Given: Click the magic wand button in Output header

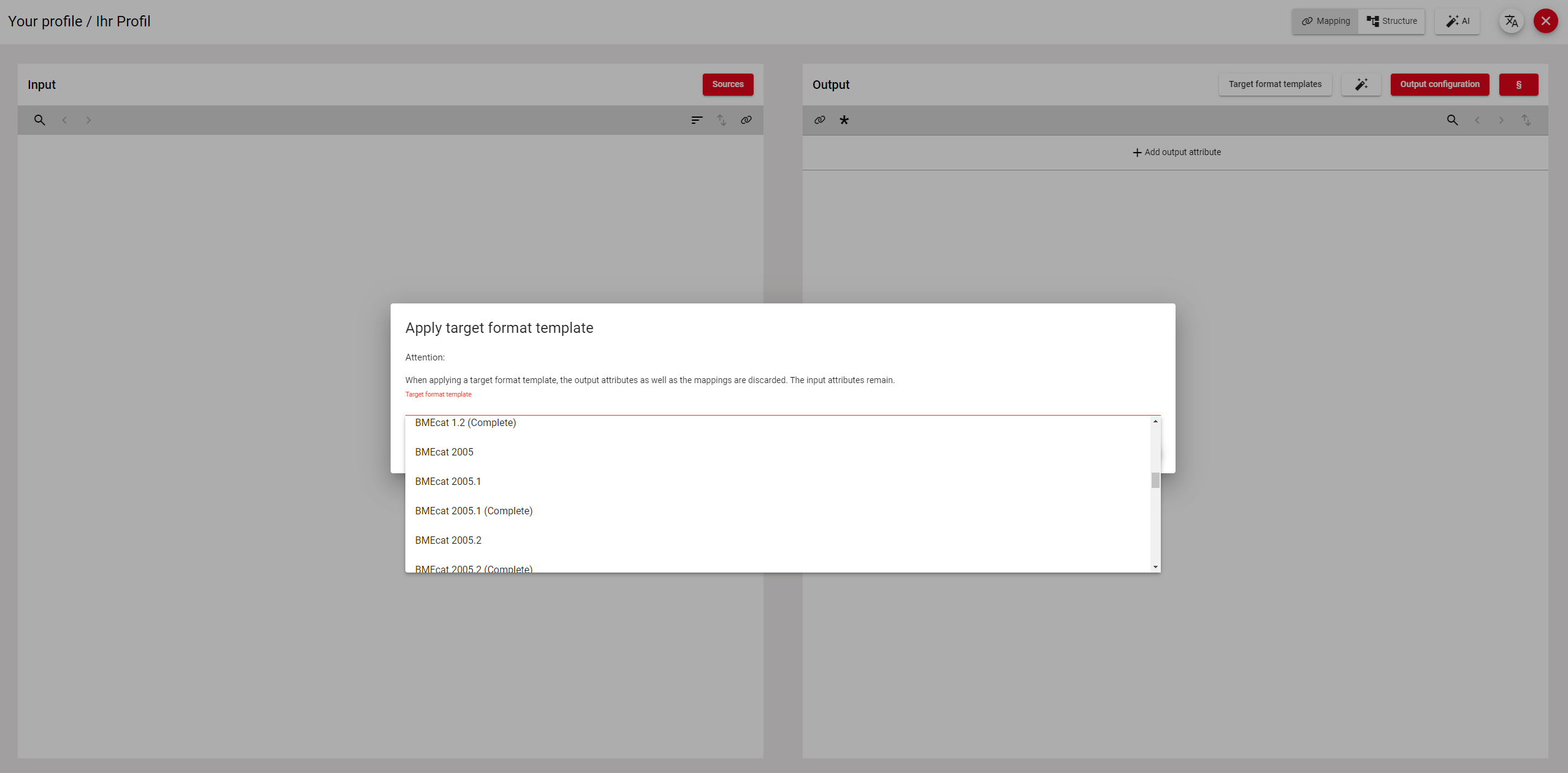Looking at the screenshot, I should [1361, 85].
